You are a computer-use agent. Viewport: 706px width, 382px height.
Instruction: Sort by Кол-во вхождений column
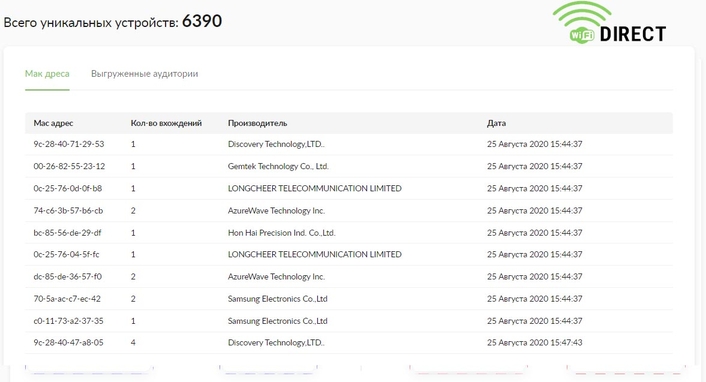[166, 123]
